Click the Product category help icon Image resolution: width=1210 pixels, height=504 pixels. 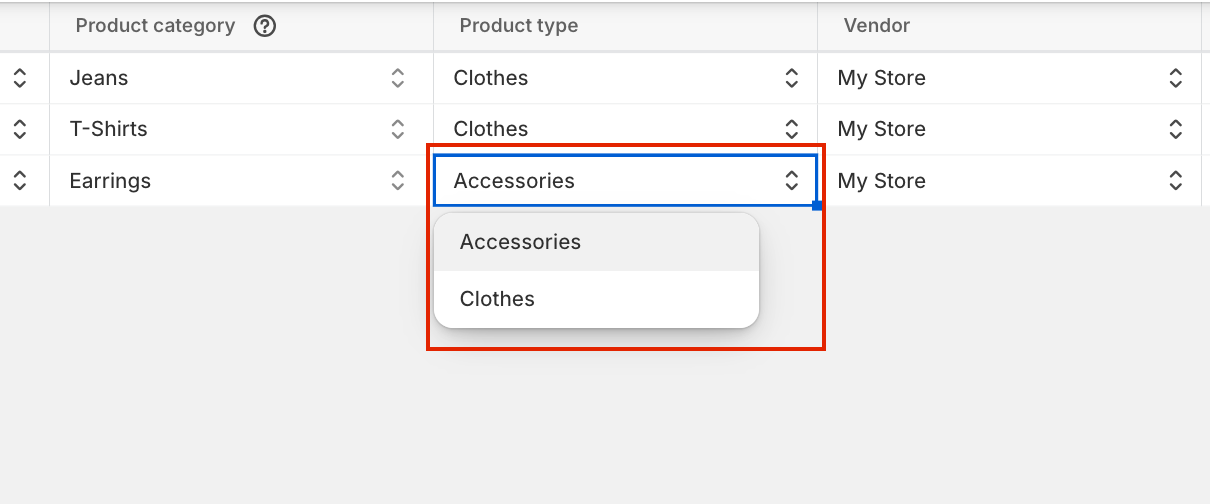[x=265, y=26]
